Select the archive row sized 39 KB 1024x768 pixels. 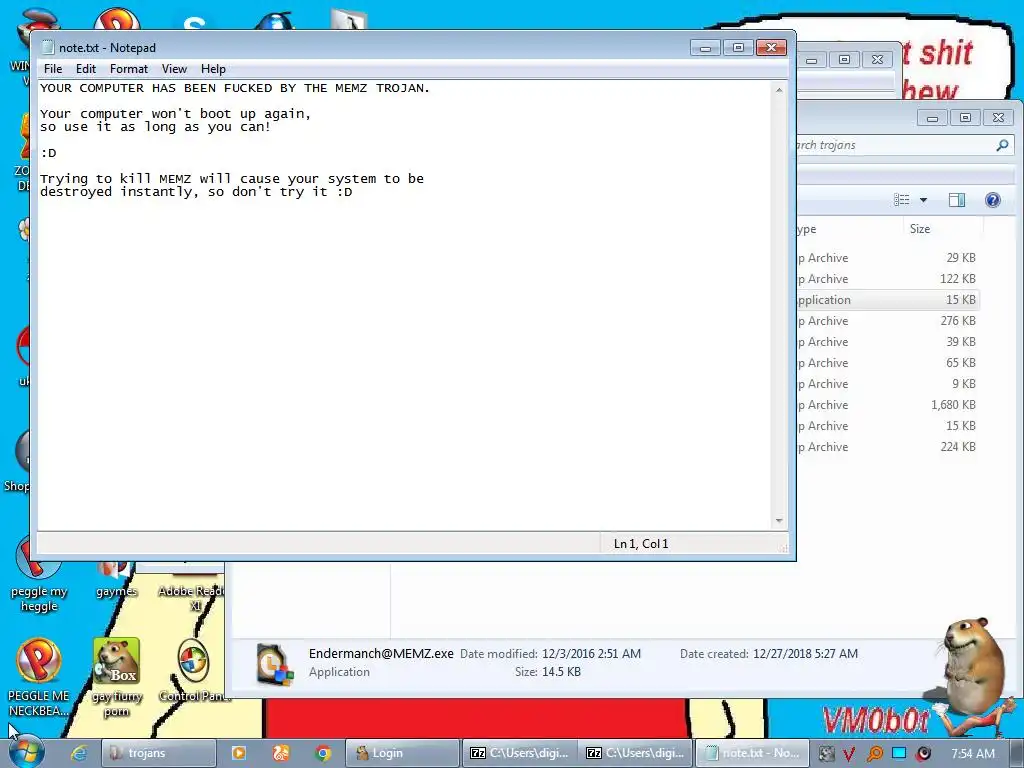point(888,342)
